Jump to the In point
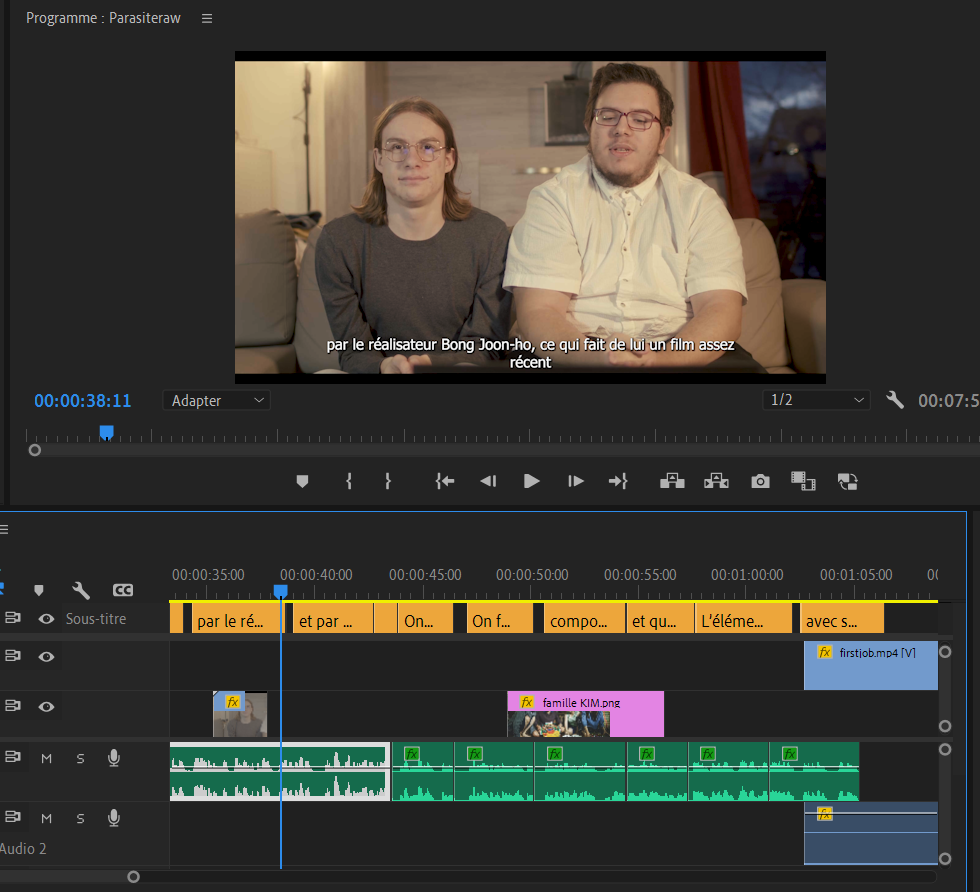 [x=444, y=481]
